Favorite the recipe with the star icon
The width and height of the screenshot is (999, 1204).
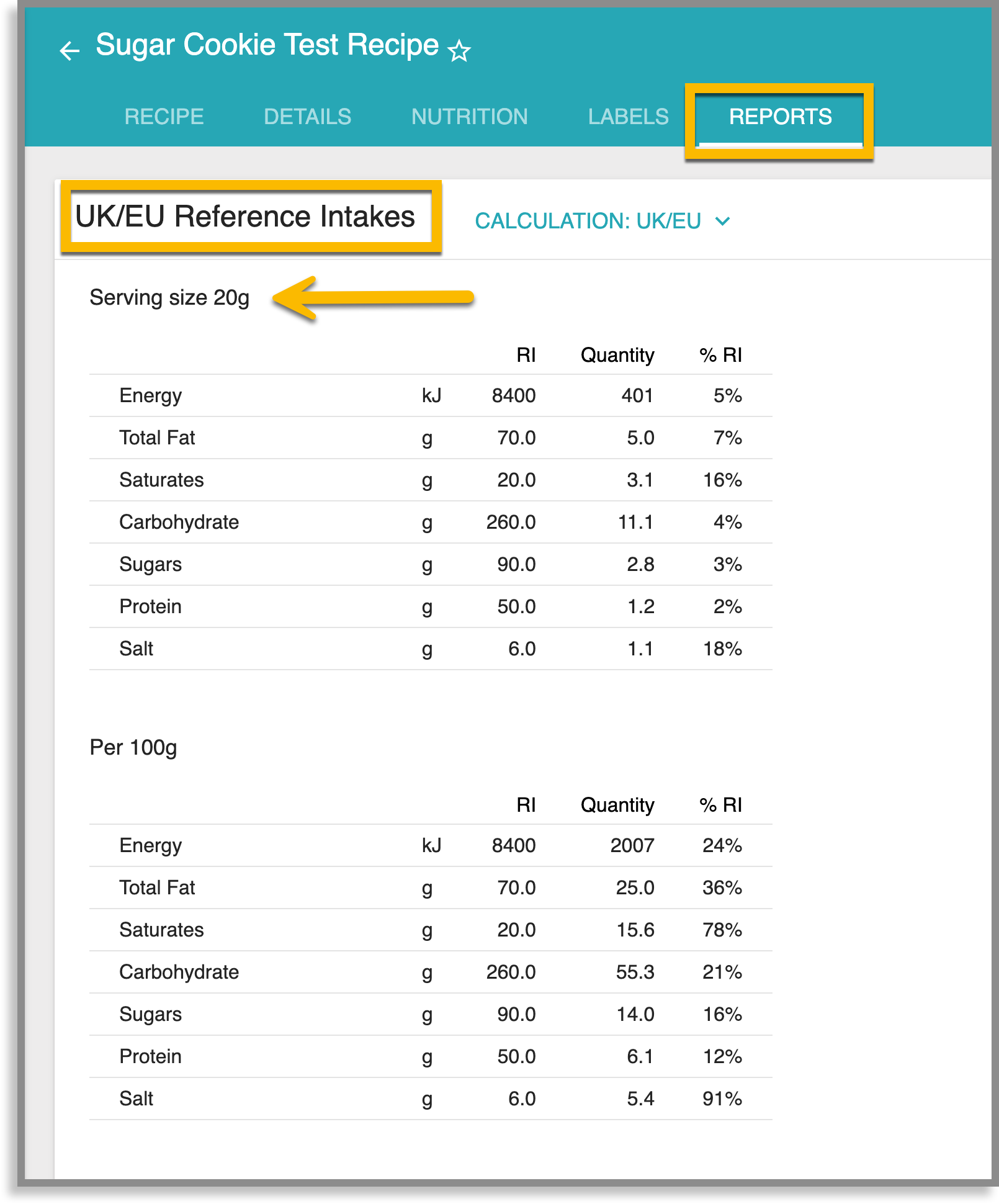click(459, 51)
